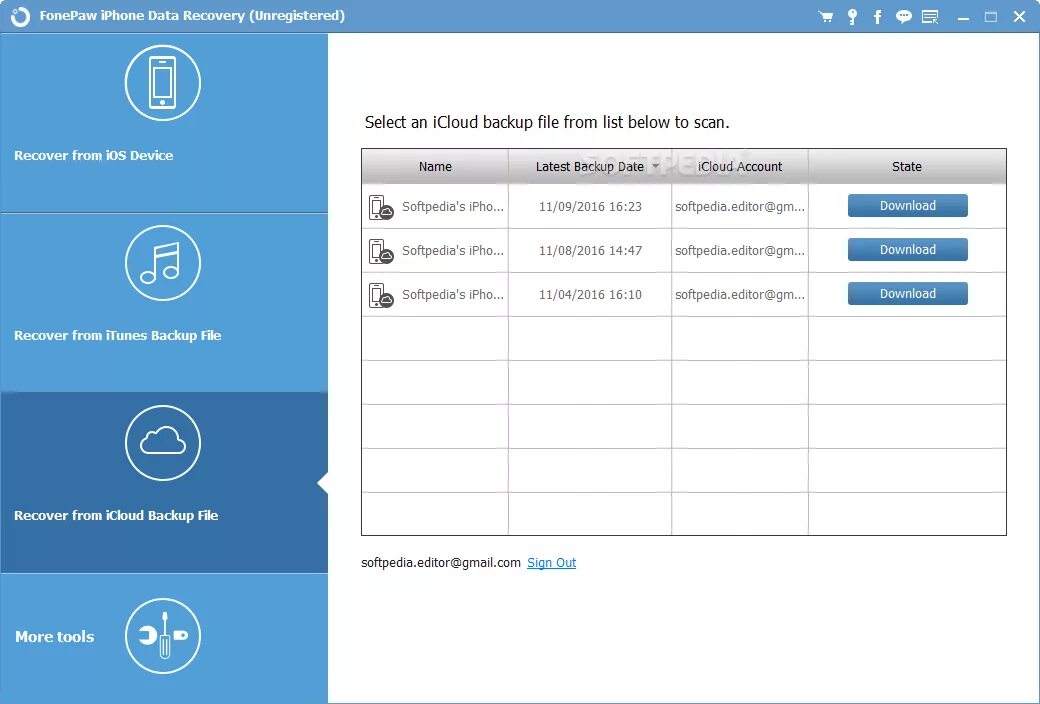Click the date 11/09/2016 16:23

pos(590,206)
